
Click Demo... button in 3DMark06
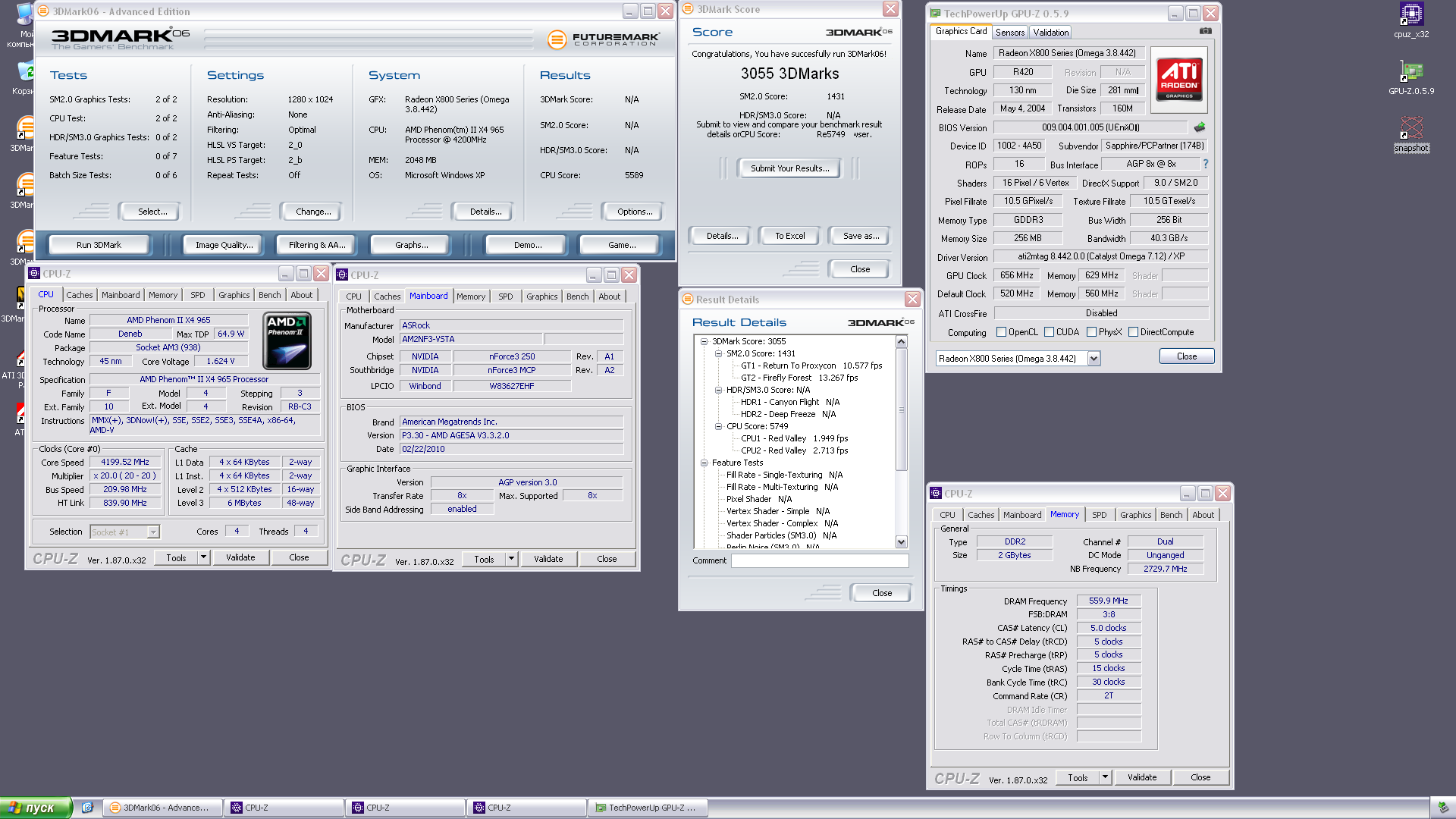[527, 245]
